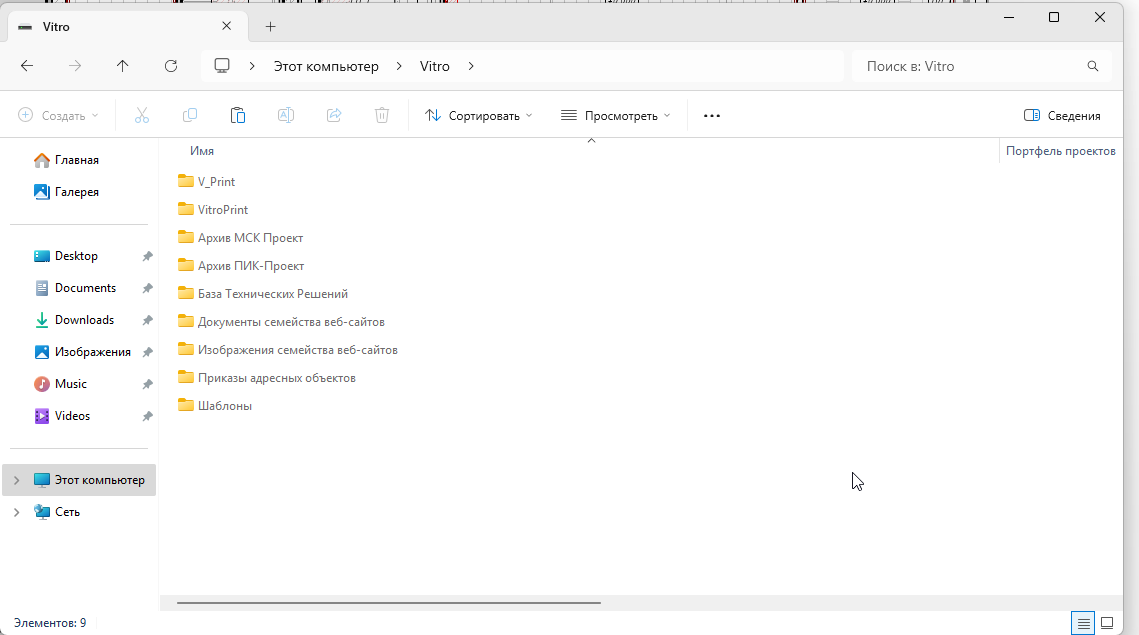
Task: Click breadcrumb chevron after the monitor icon
Action: [x=252, y=66]
